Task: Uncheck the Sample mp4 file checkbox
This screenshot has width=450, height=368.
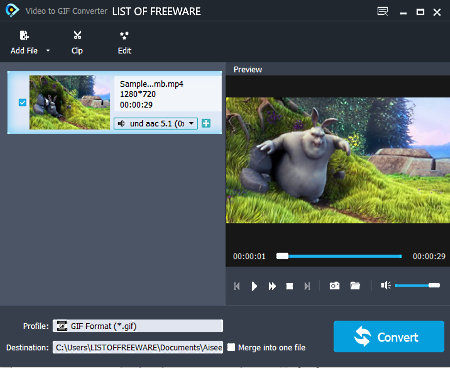Action: click(x=22, y=102)
